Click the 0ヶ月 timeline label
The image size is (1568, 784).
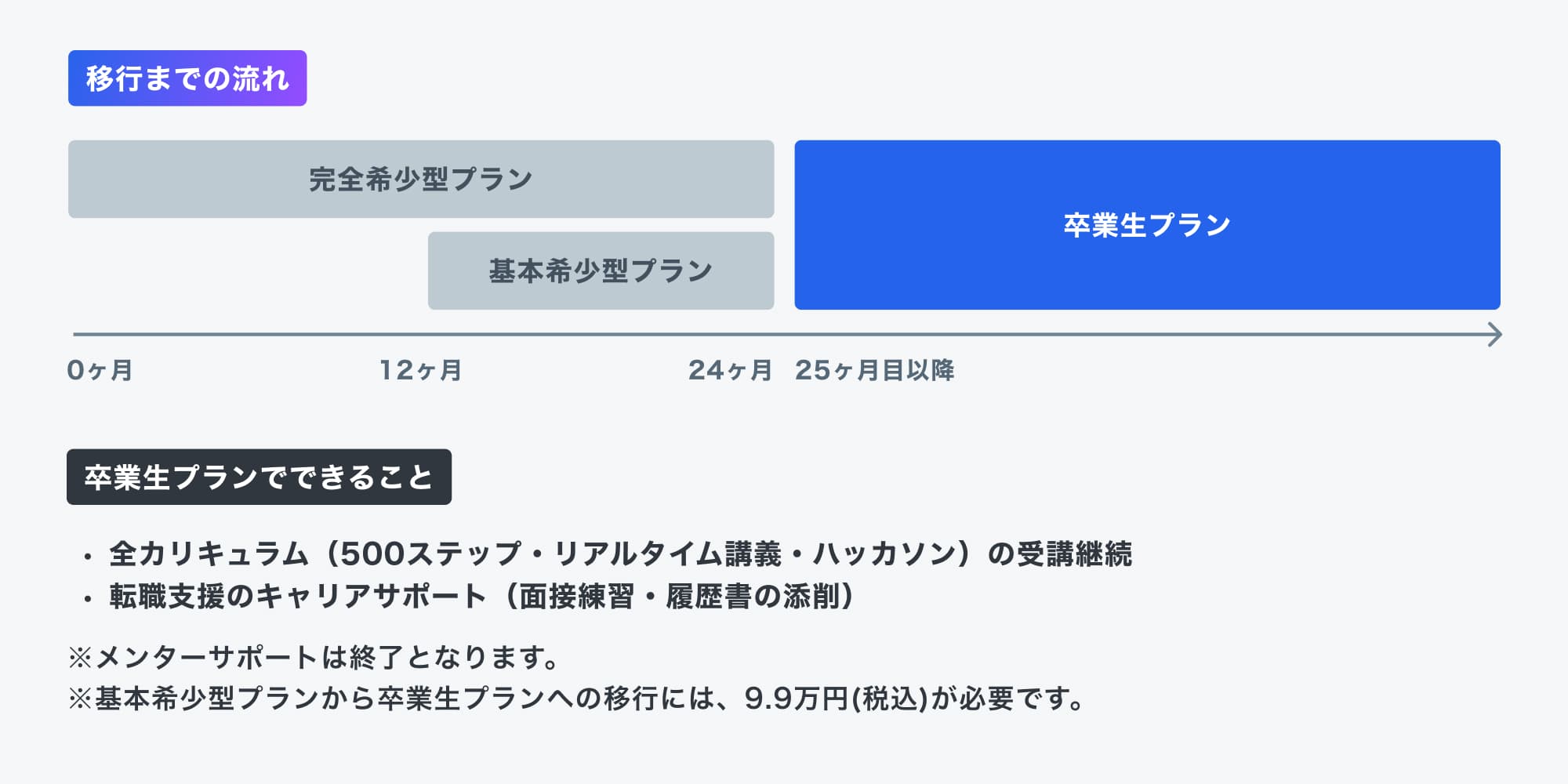[x=100, y=370]
